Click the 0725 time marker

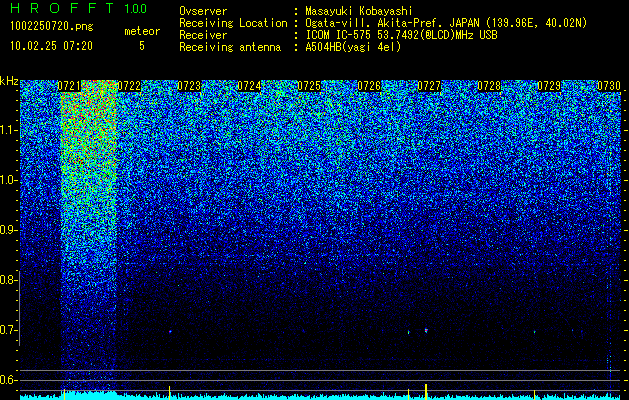tap(309, 86)
